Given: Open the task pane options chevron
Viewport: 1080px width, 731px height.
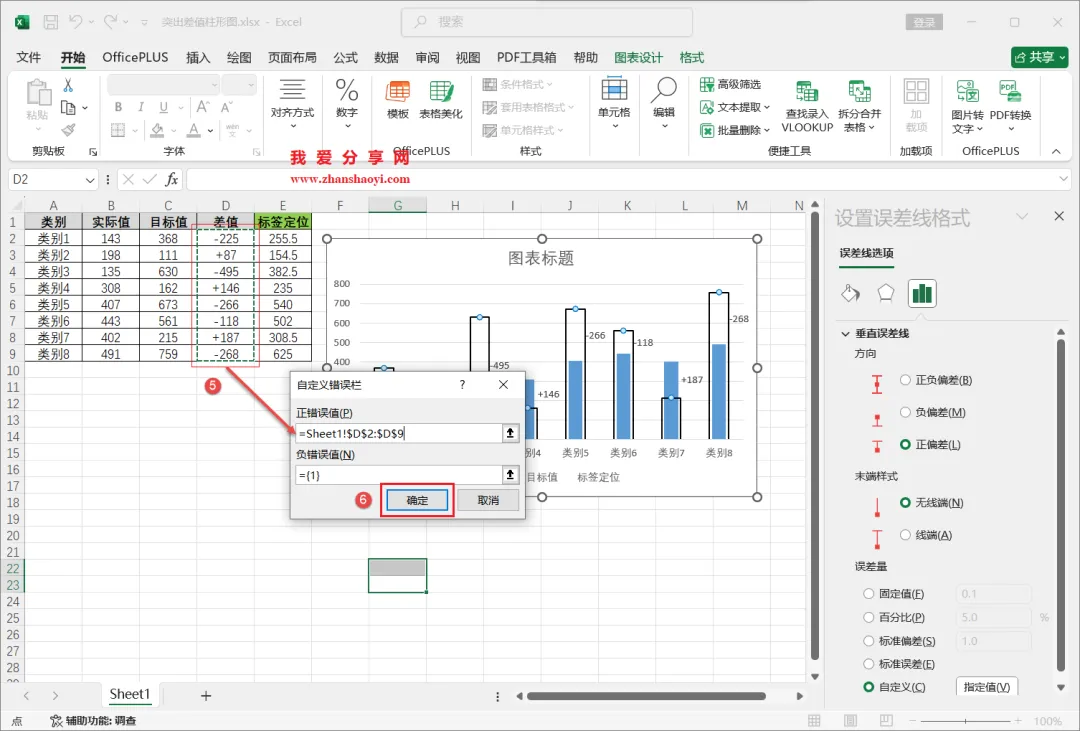Looking at the screenshot, I should (x=1022, y=216).
